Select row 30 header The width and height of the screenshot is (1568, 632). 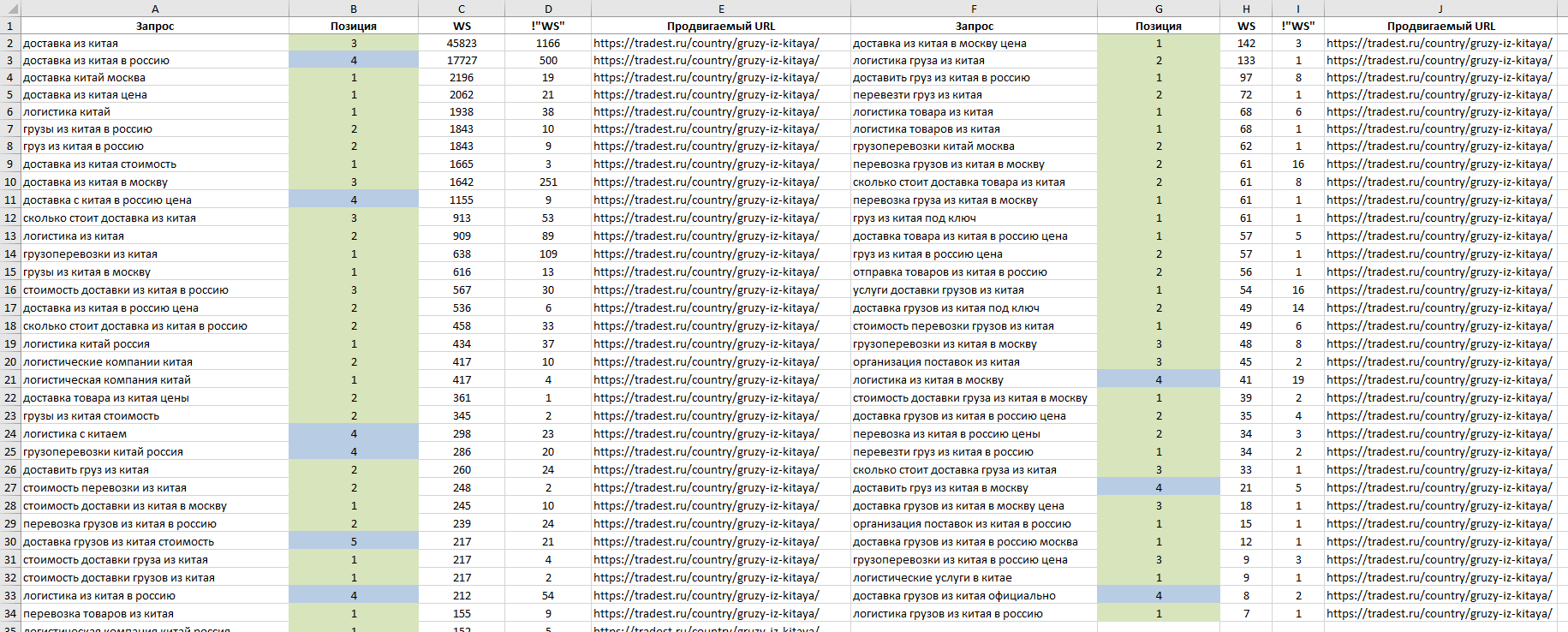coord(10,542)
